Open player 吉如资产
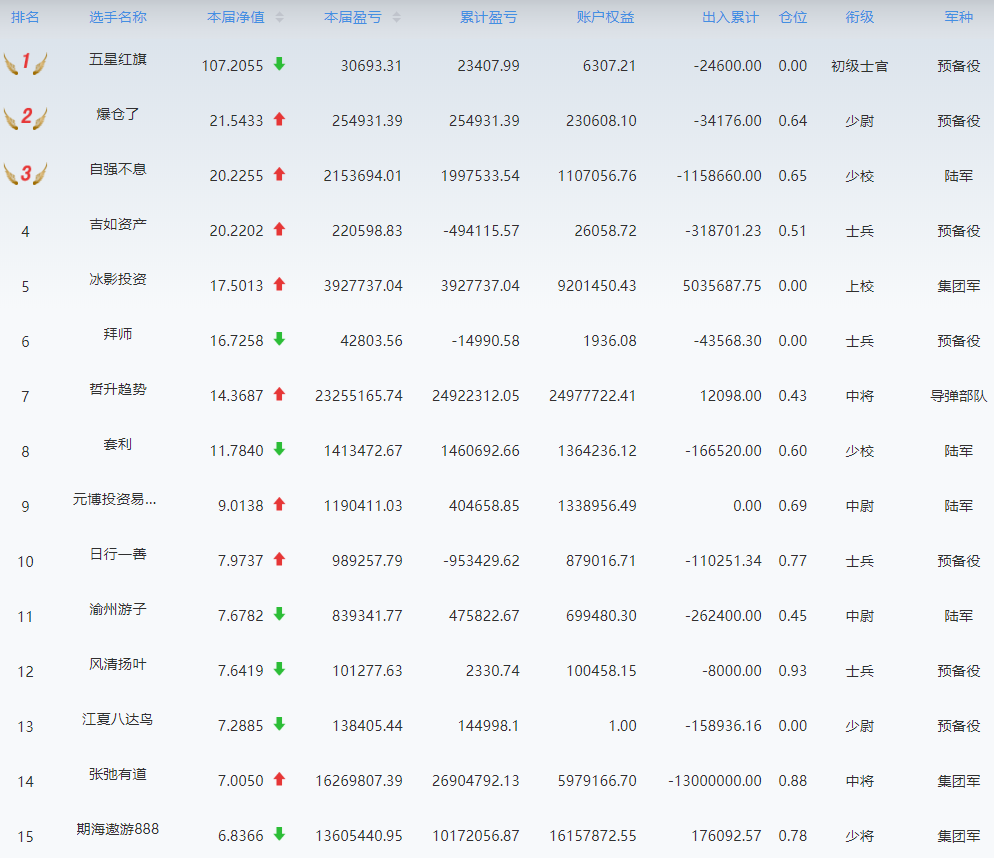 pyautogui.click(x=118, y=224)
